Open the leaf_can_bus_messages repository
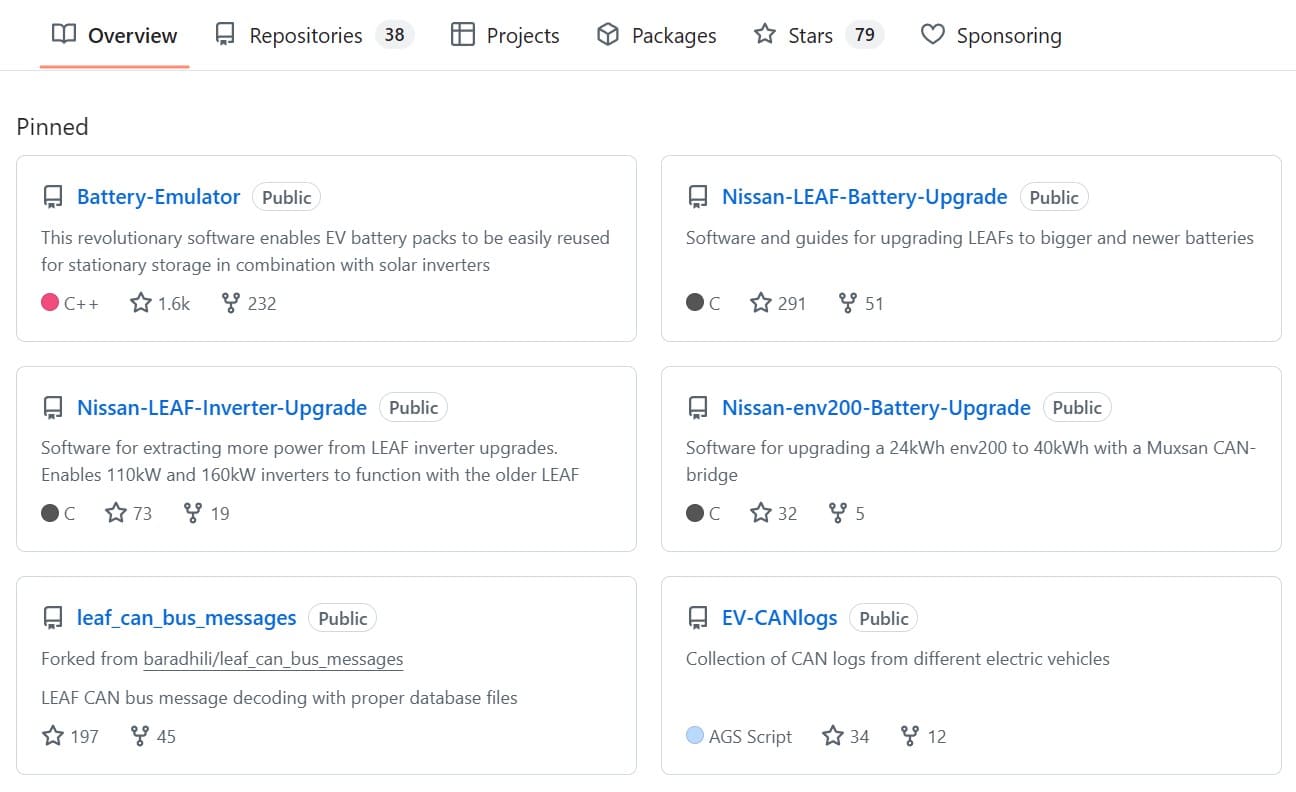The height and width of the screenshot is (792, 1296). (187, 618)
